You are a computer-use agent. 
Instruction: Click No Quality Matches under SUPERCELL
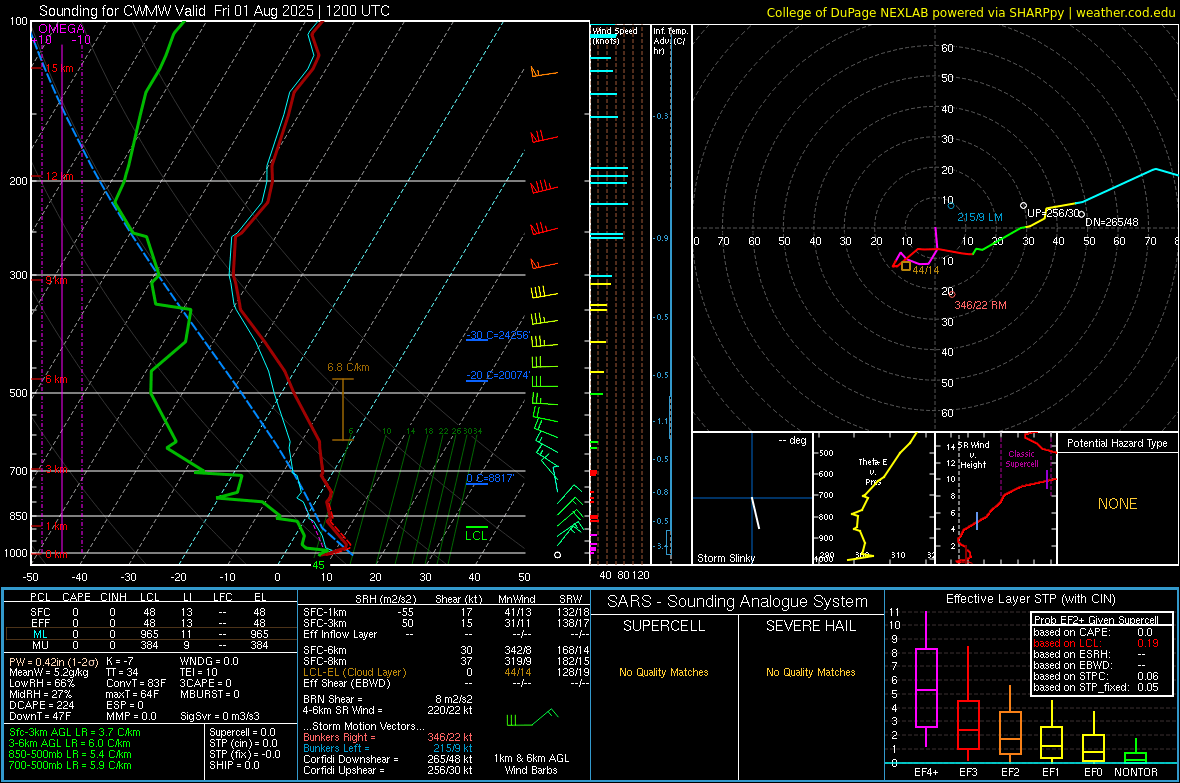pyautogui.click(x=663, y=672)
